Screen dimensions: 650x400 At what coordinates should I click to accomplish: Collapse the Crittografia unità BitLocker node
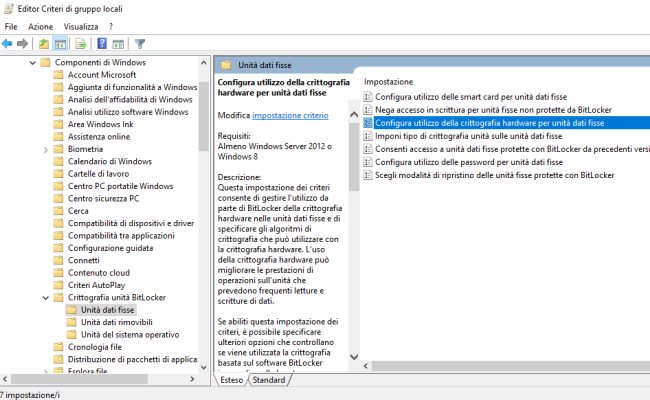[x=45, y=297]
